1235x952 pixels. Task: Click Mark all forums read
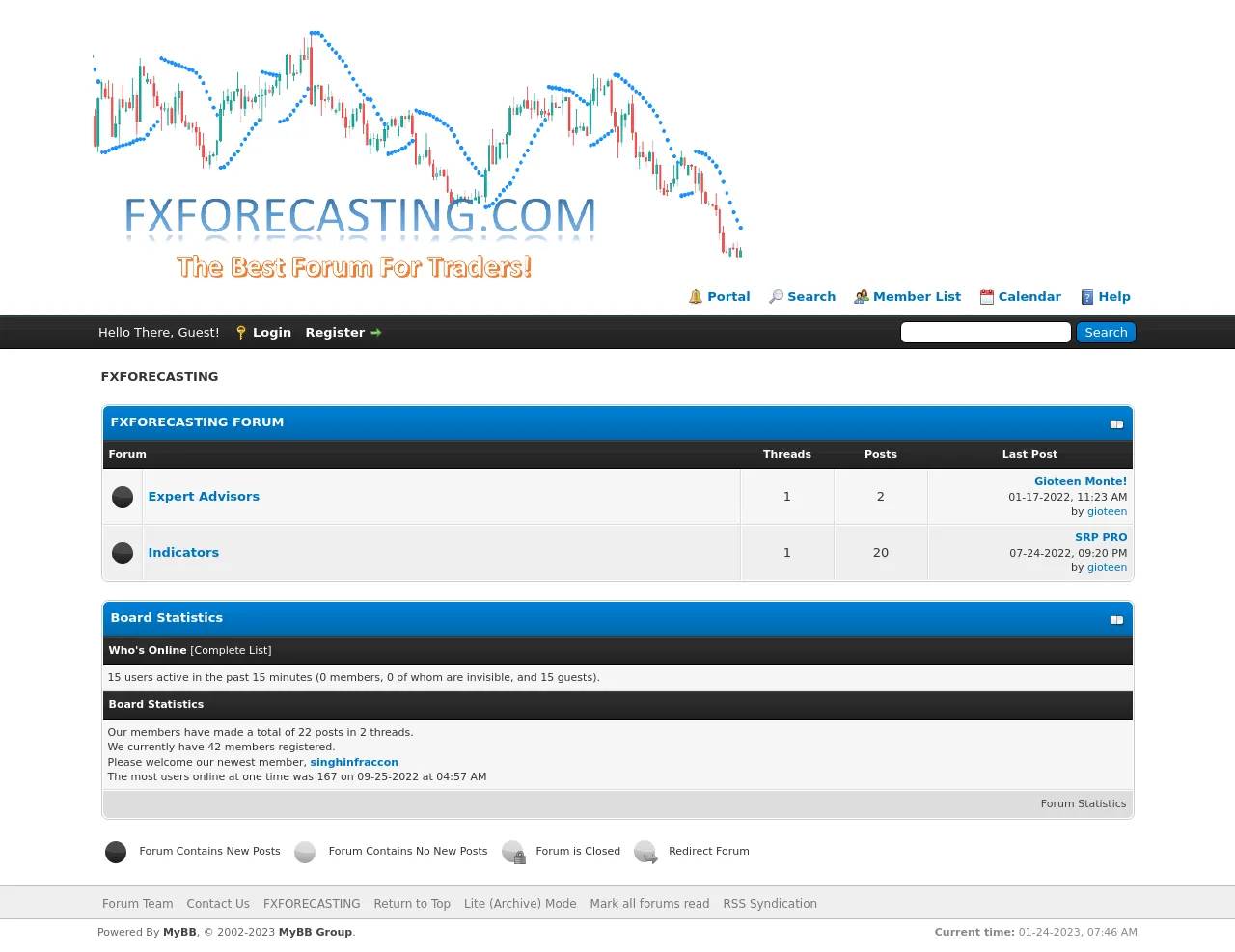pos(649,904)
